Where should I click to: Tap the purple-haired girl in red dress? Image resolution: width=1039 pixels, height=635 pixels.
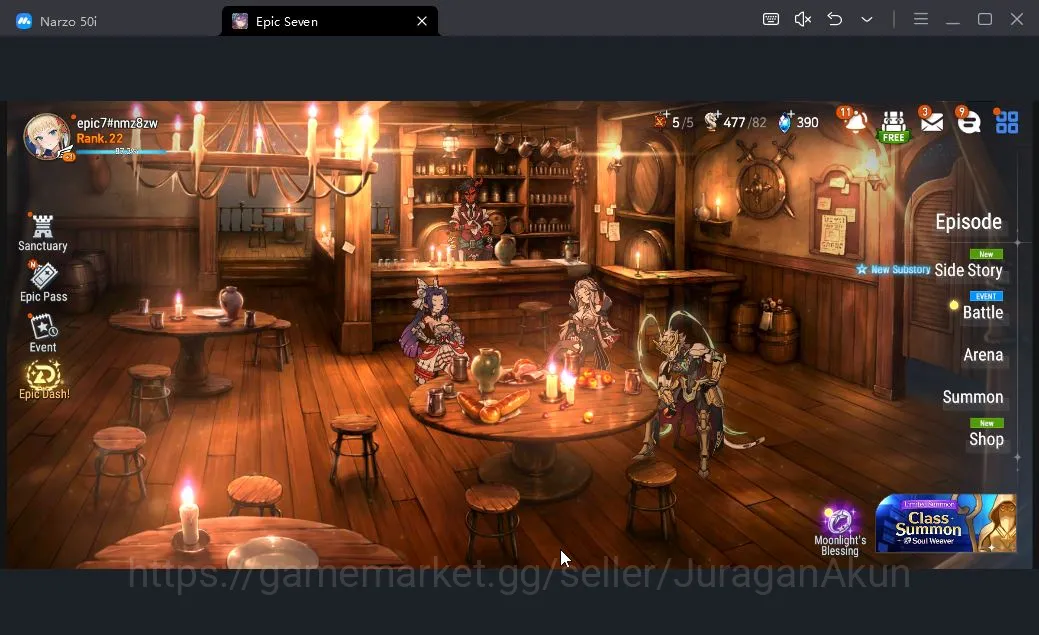click(432, 329)
